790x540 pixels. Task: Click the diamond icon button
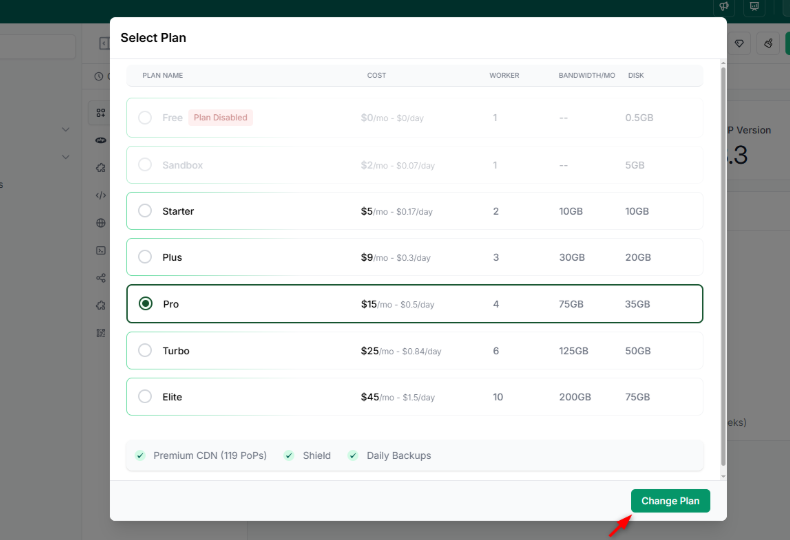(x=739, y=44)
